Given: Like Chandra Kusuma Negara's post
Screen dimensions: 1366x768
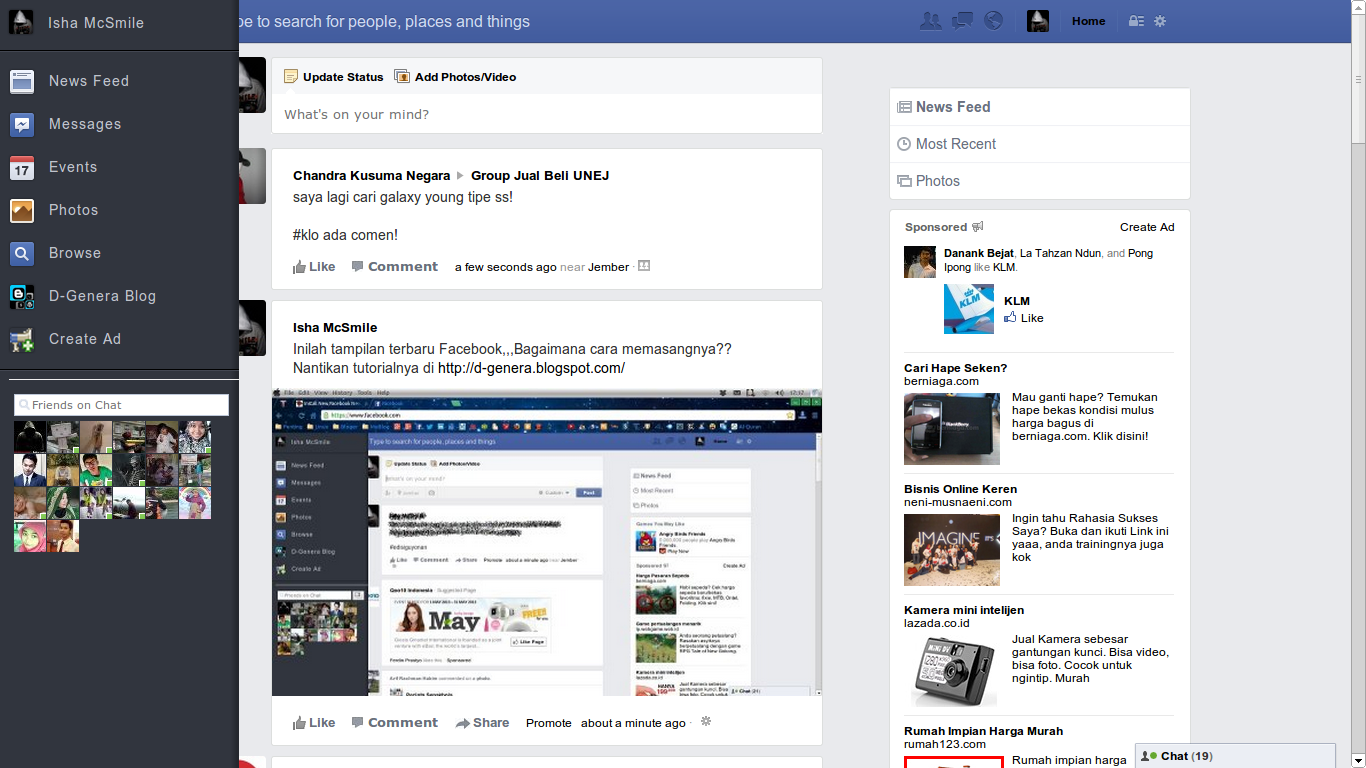Looking at the screenshot, I should 313,266.
